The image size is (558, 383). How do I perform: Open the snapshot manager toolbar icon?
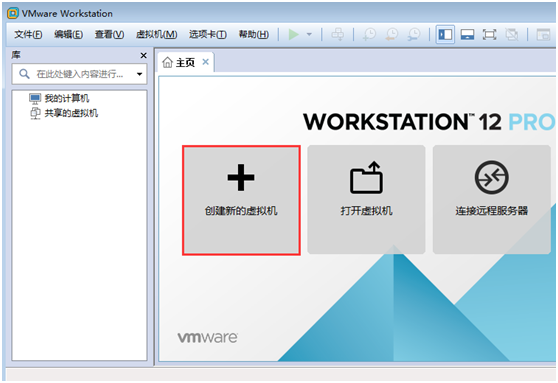(x=414, y=35)
